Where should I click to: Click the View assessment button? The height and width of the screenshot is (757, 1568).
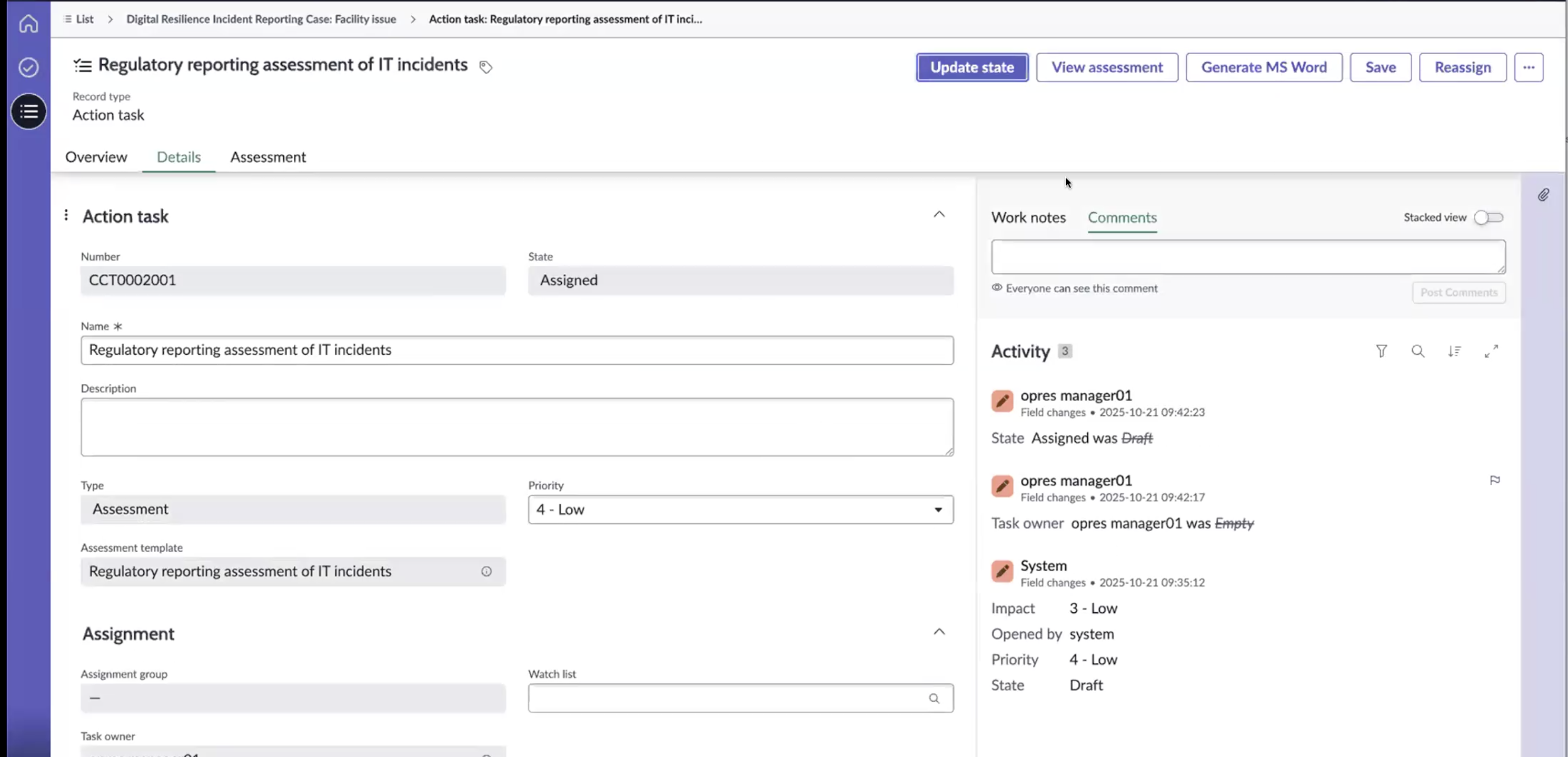point(1107,67)
